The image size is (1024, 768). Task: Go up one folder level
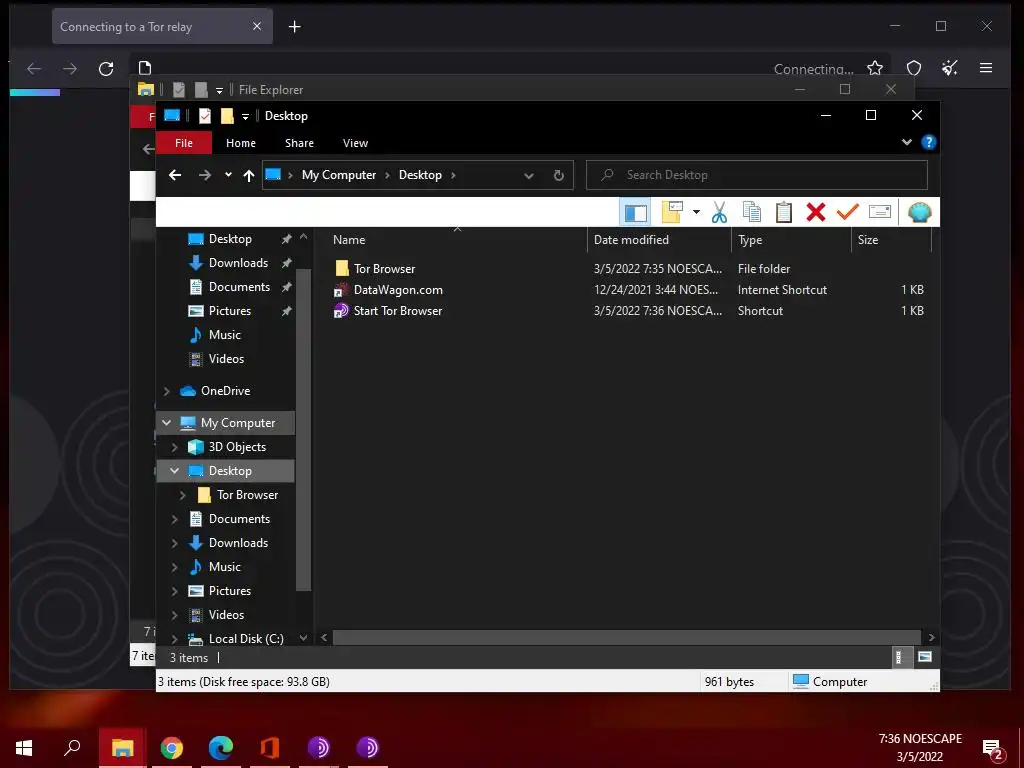(x=249, y=175)
